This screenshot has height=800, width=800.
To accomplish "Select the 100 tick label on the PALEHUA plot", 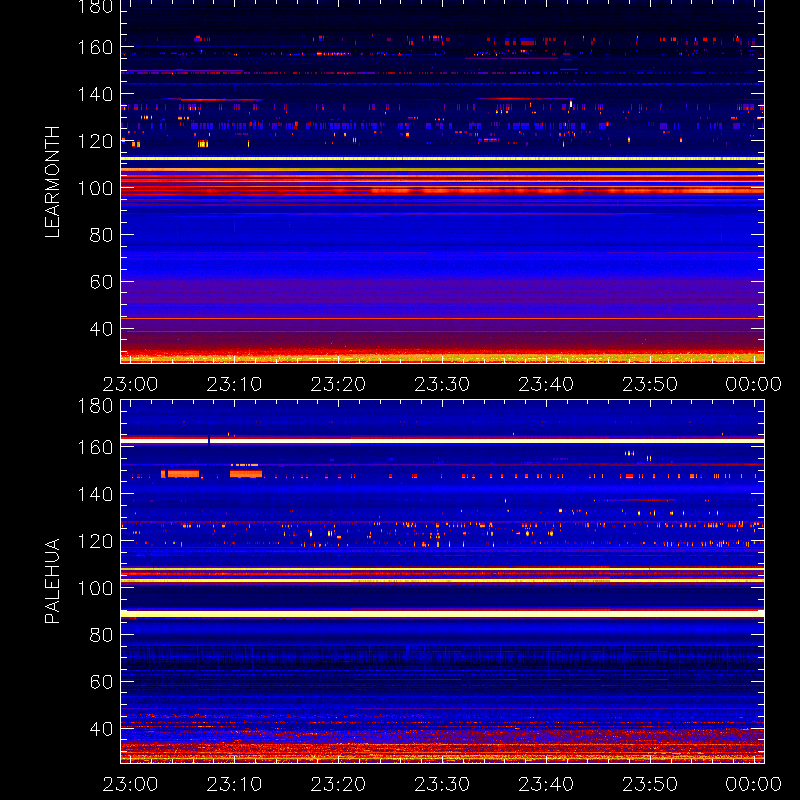I will (x=95, y=588).
